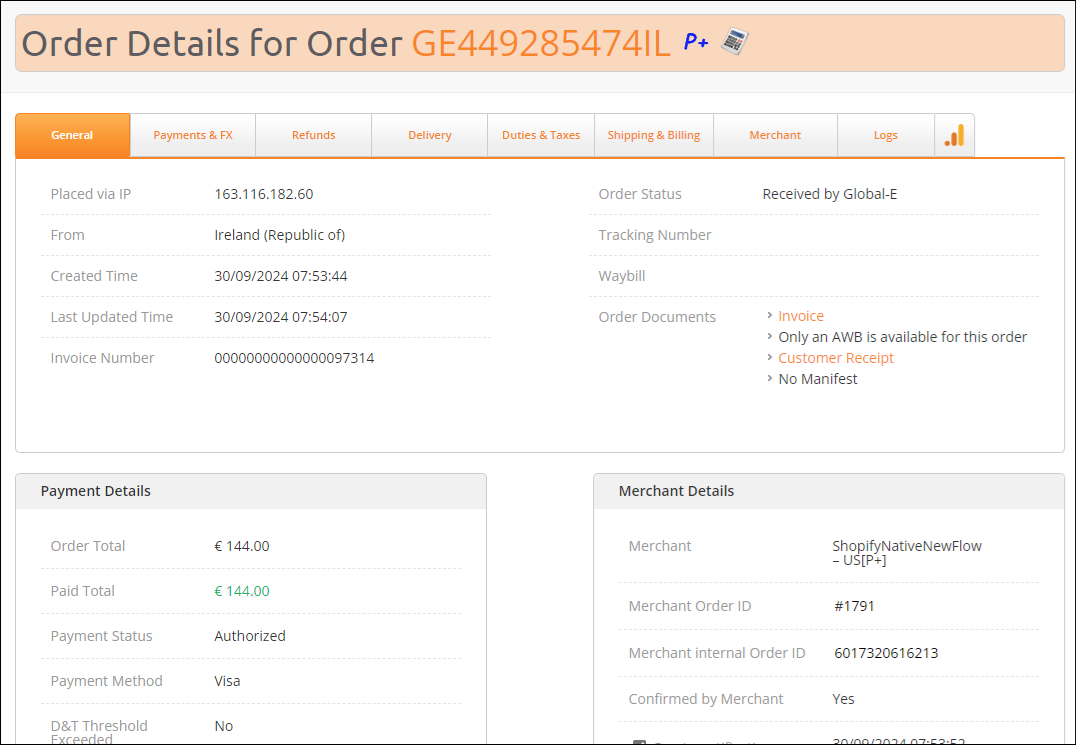
Task: Click the Merchant internal Order ID label
Action: pyautogui.click(x=716, y=653)
